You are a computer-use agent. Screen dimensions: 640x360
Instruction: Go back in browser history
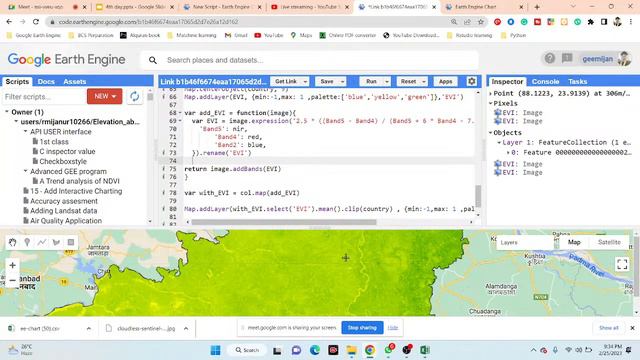9,22
